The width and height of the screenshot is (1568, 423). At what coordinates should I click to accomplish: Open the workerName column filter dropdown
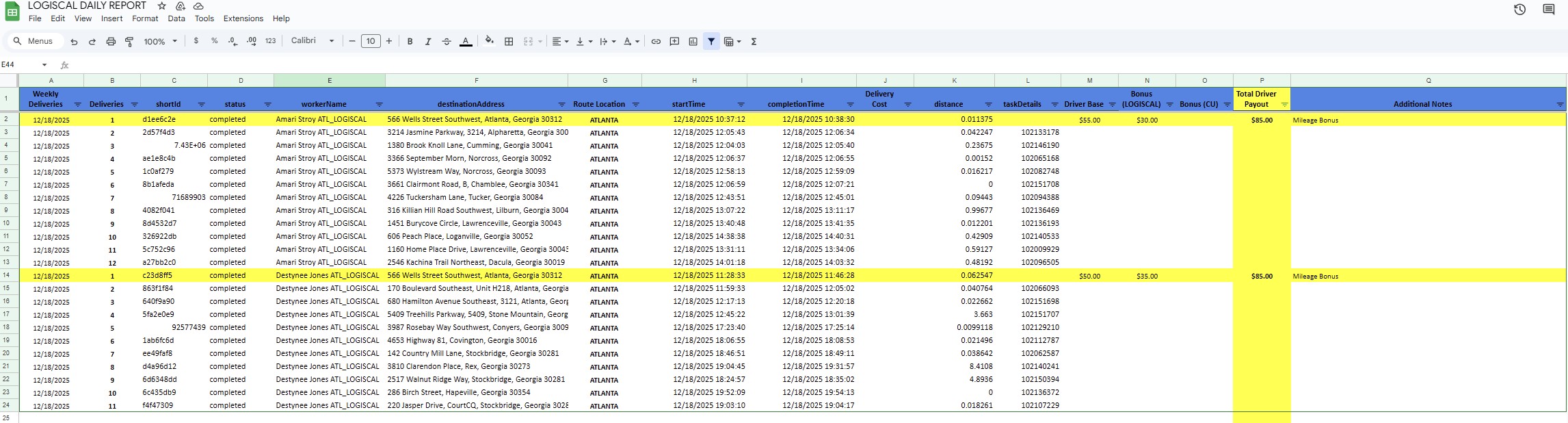point(379,105)
